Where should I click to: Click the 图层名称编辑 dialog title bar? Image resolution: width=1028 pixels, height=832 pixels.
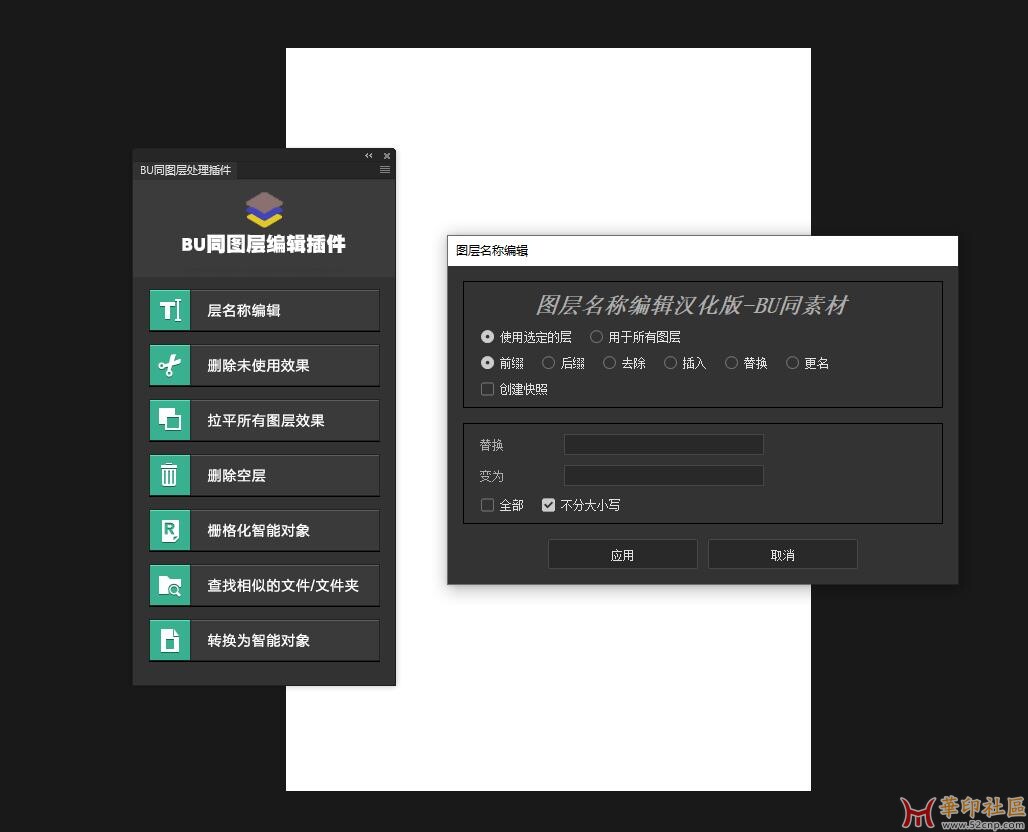(702, 250)
